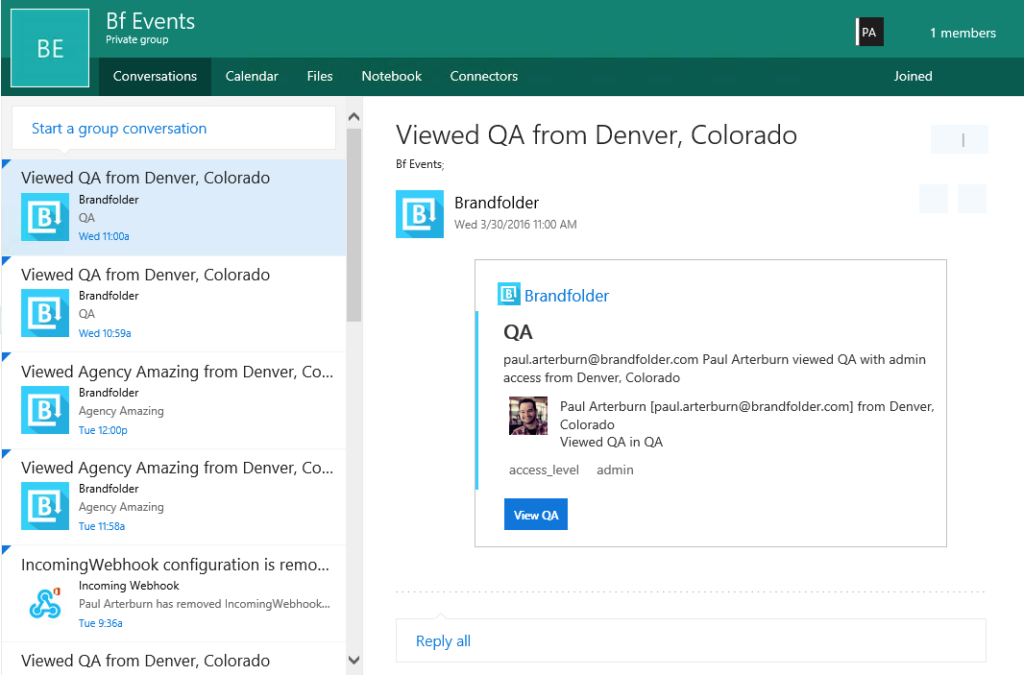
Task: Click Brandfolder icon in Wed 11:00a conversation
Action: [x=45, y=217]
